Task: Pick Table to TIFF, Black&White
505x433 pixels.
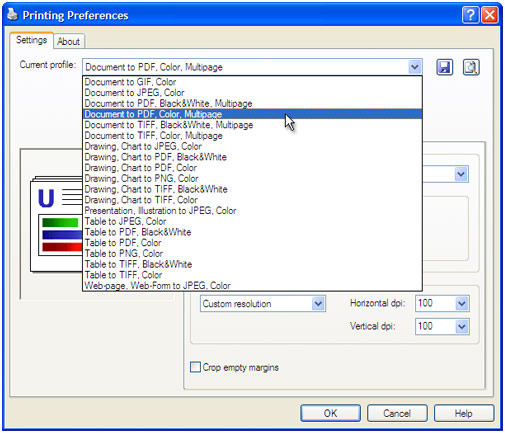Action: pyautogui.click(x=252, y=264)
